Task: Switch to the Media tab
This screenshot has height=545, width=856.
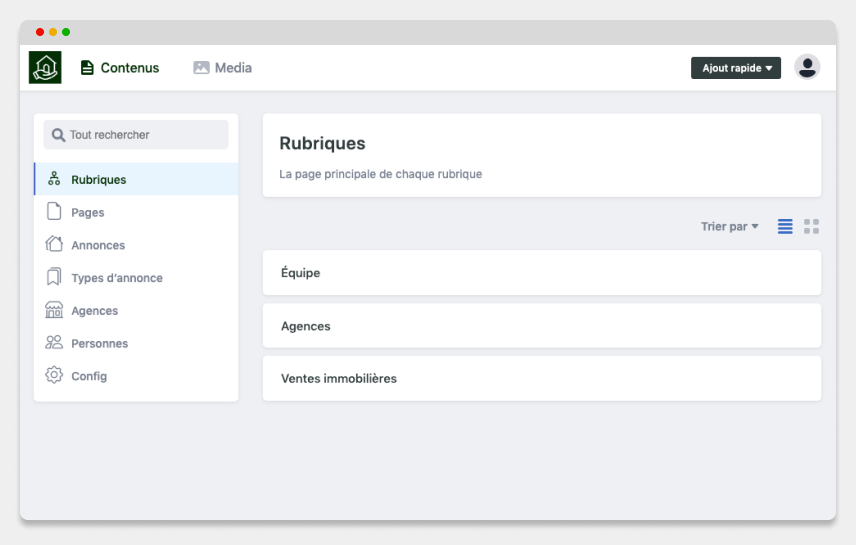Action: [x=223, y=68]
